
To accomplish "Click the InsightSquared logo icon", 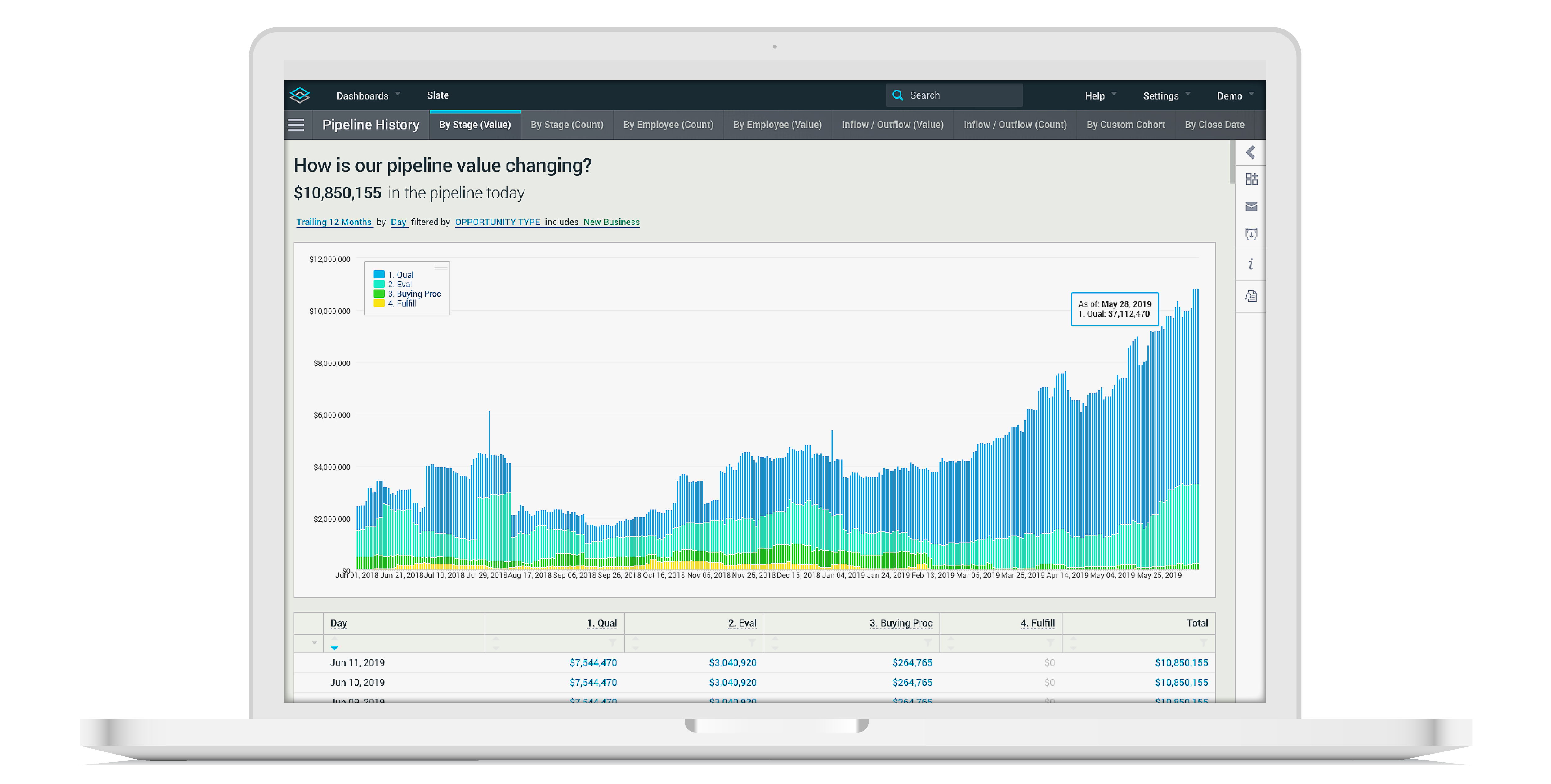I will [300, 95].
